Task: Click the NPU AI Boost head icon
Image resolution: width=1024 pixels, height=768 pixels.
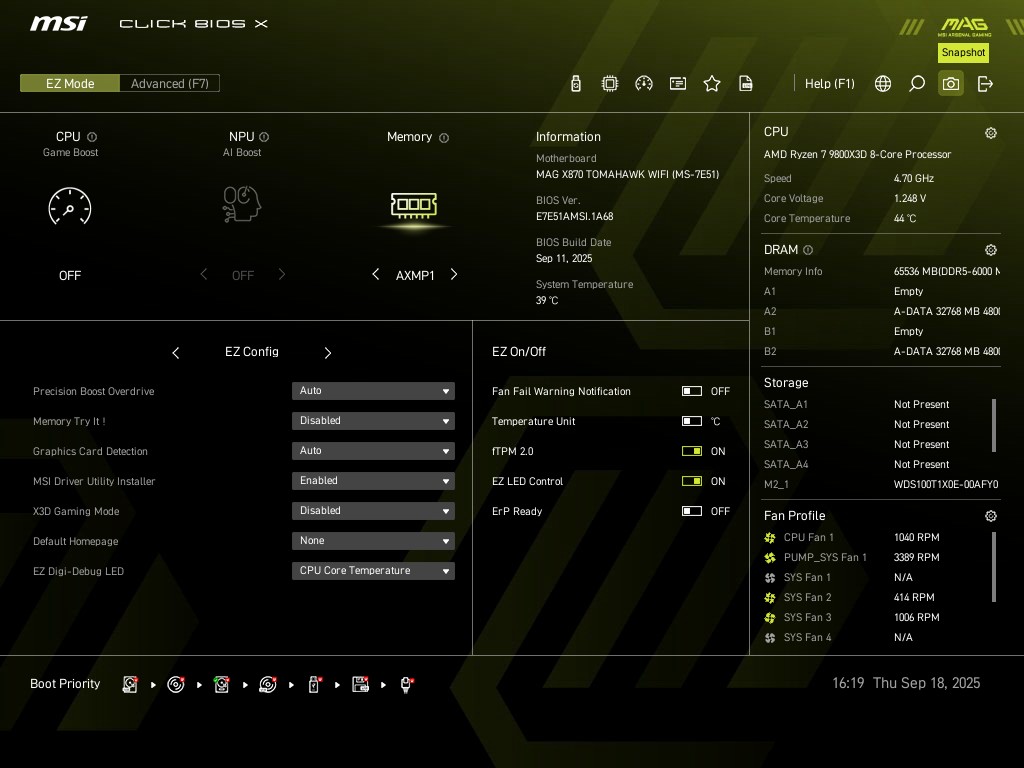Action: click(x=242, y=204)
